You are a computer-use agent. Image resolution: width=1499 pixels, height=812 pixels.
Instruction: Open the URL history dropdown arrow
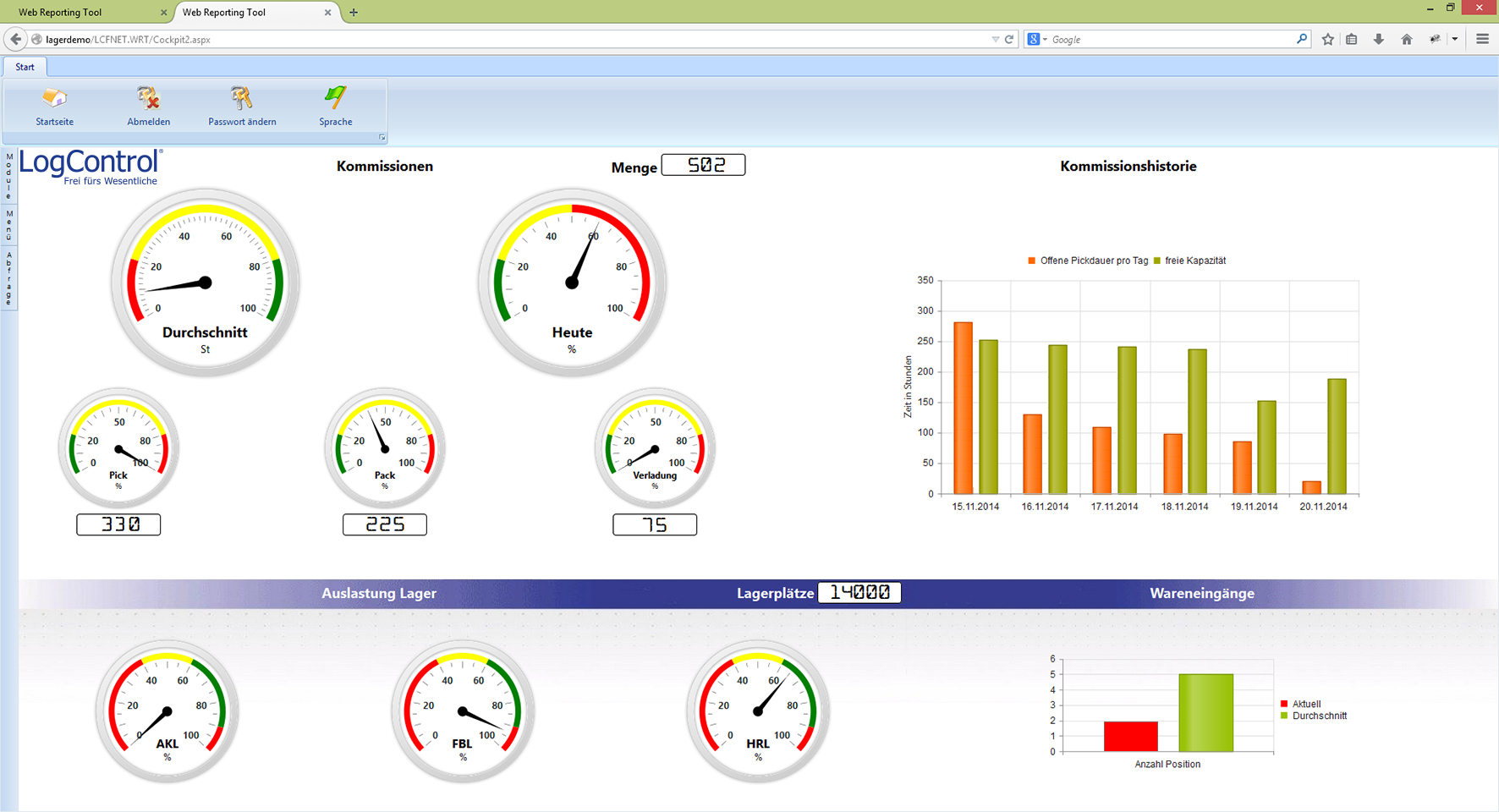(x=996, y=39)
